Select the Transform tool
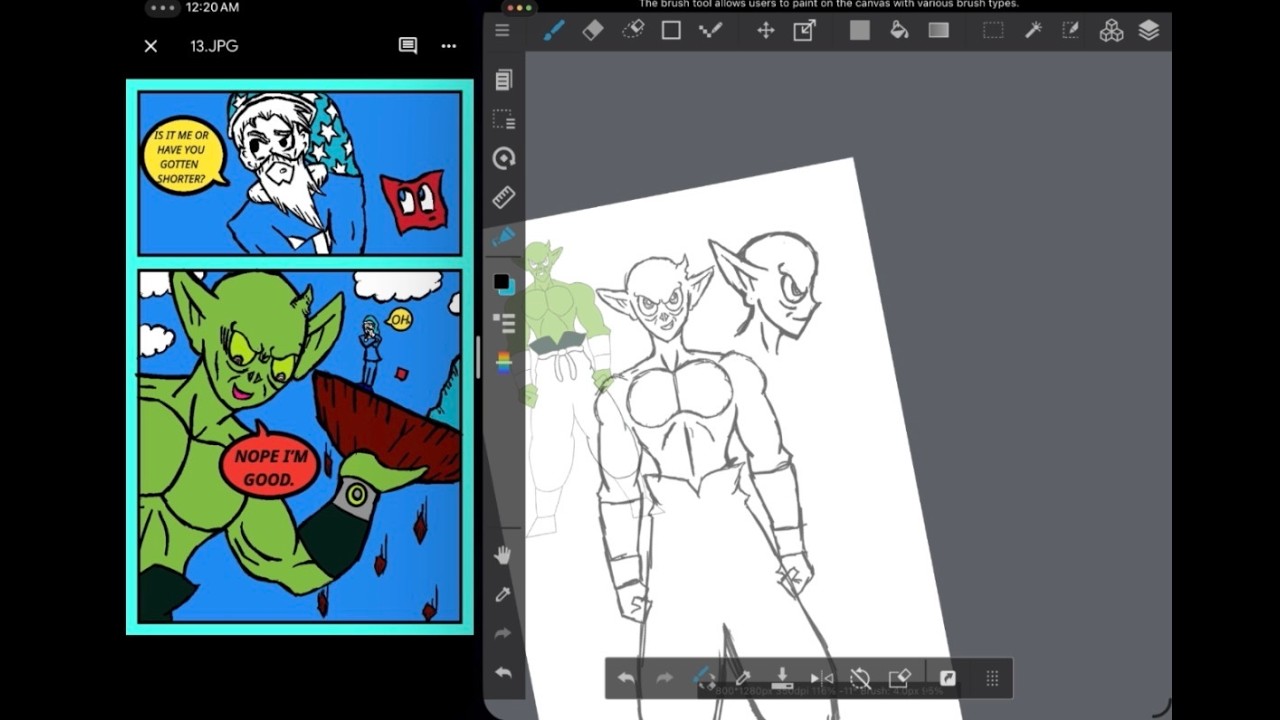Screen dimensions: 1280x720 pos(805,30)
